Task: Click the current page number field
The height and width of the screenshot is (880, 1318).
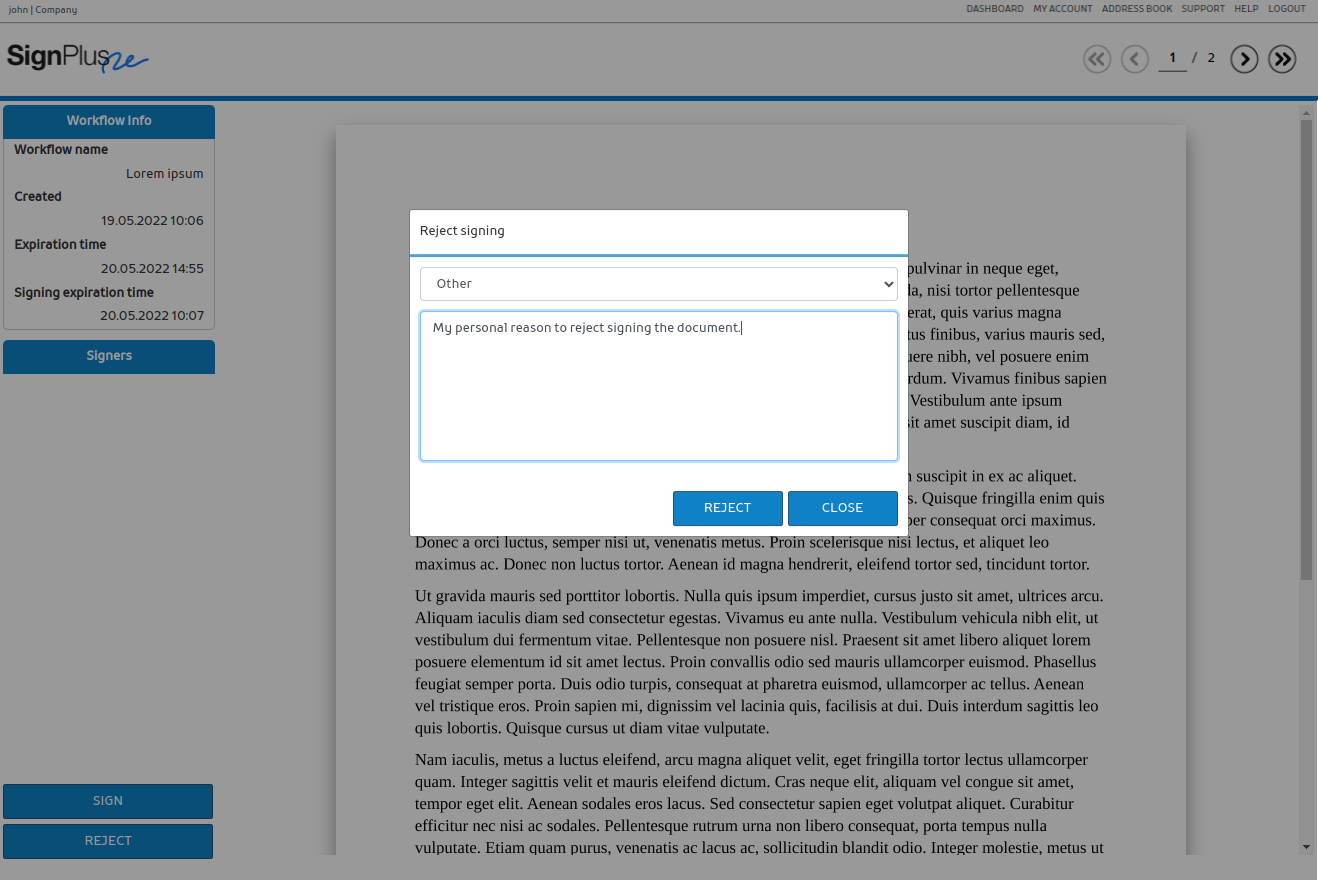Action: click(1172, 58)
